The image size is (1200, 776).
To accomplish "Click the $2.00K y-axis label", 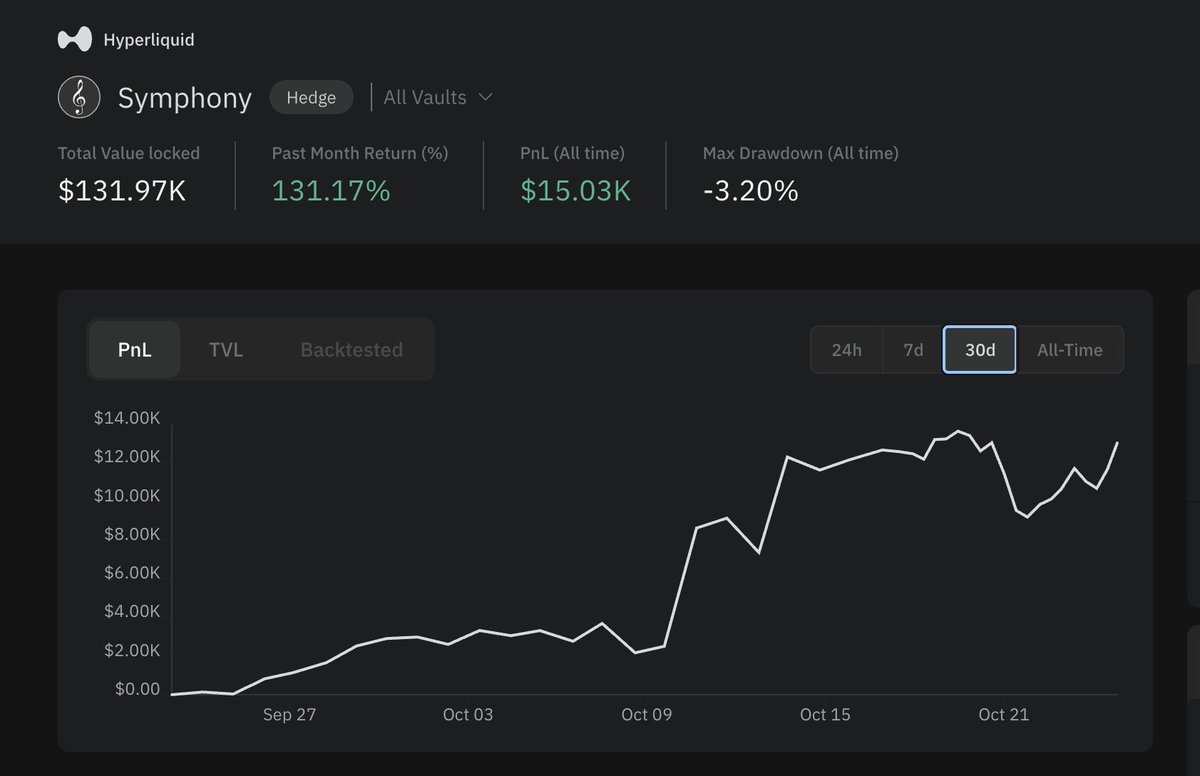I will click(x=131, y=650).
